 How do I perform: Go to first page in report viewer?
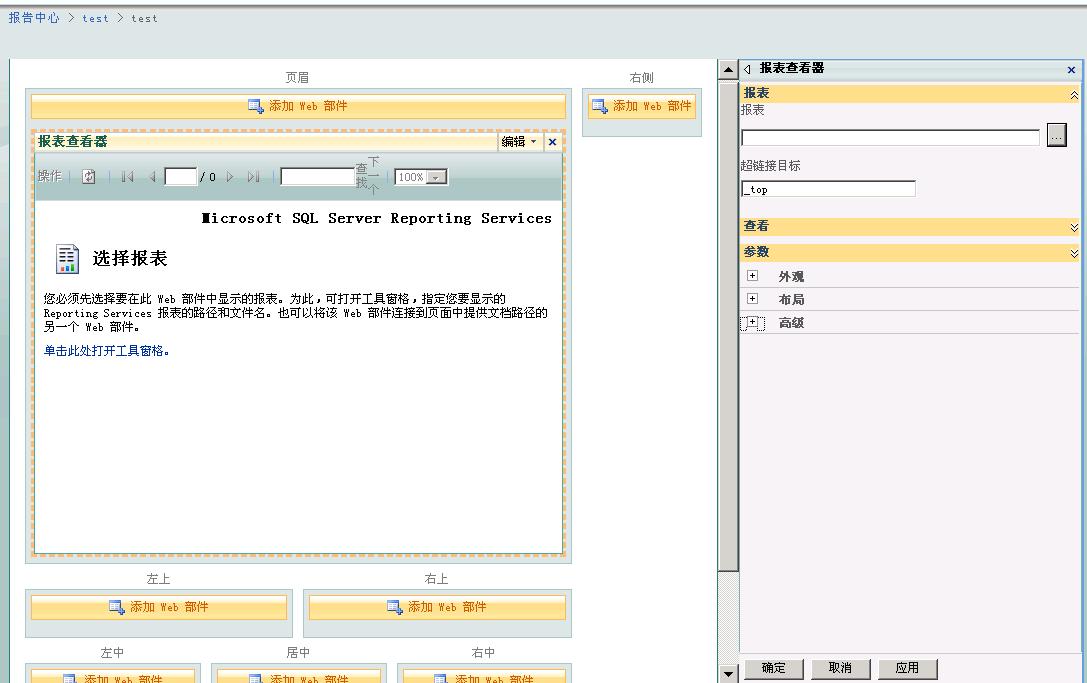[x=128, y=177]
